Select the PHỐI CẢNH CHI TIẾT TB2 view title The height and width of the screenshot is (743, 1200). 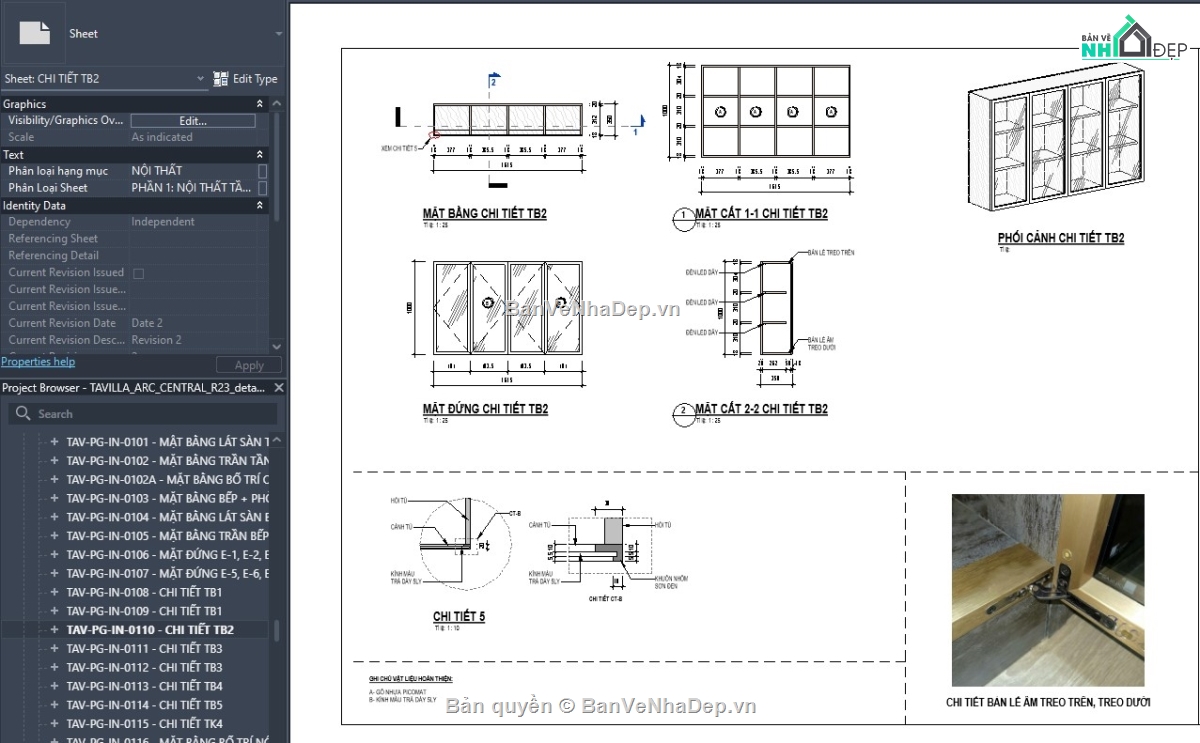(x=1061, y=238)
